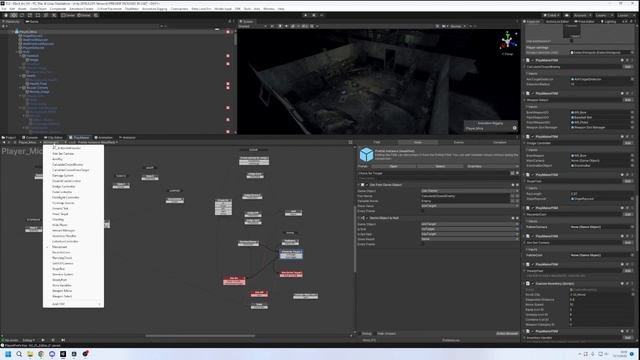Open the Layout dropdown in top toolbar
Viewport: 640px width, 360px height.
(x=626, y=15)
